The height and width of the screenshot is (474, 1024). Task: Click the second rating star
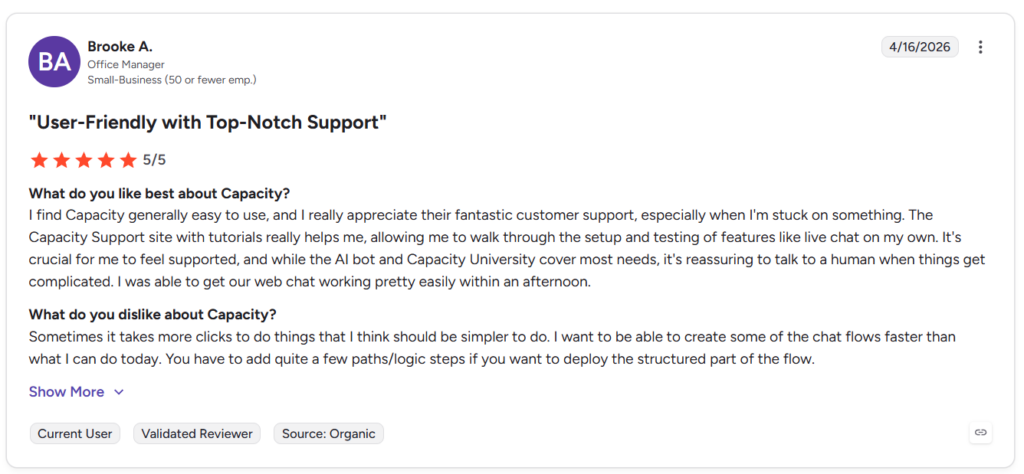61,160
